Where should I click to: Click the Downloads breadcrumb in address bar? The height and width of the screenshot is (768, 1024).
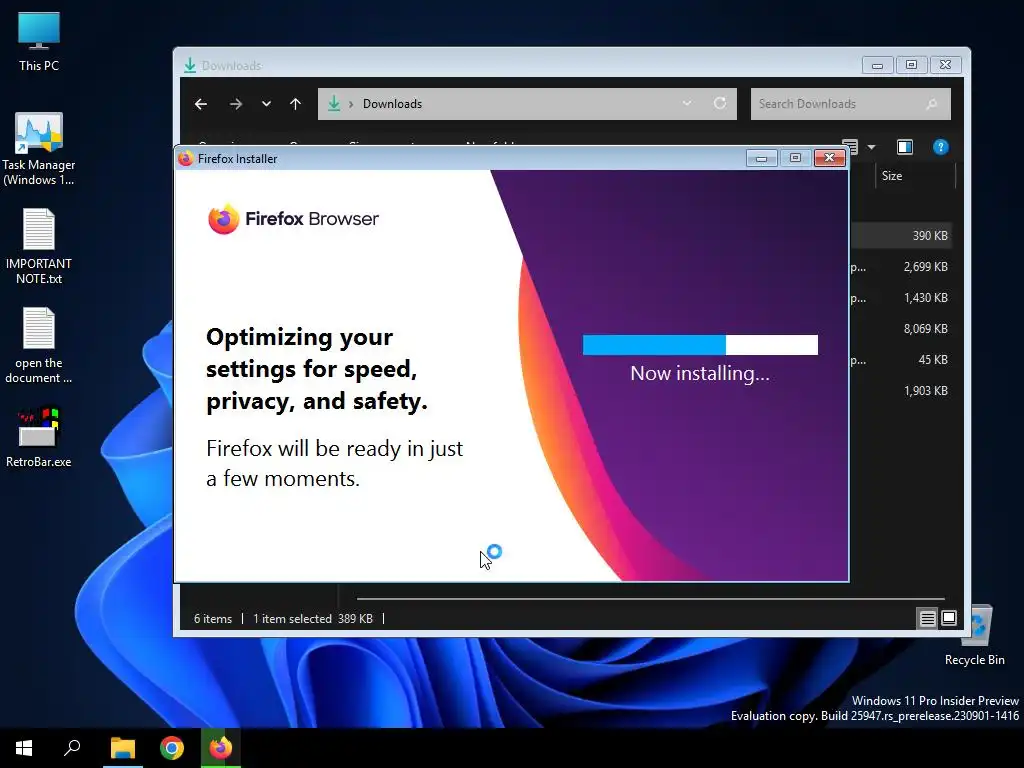(x=392, y=104)
